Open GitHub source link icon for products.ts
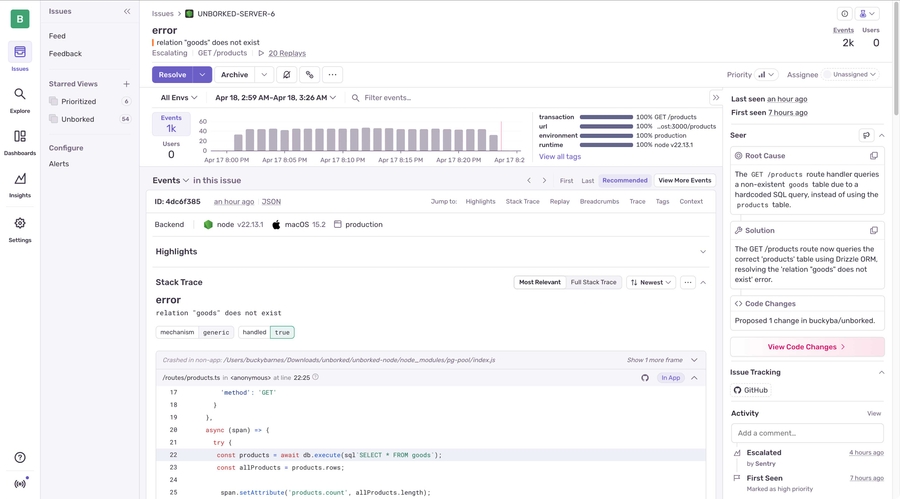 click(x=645, y=378)
